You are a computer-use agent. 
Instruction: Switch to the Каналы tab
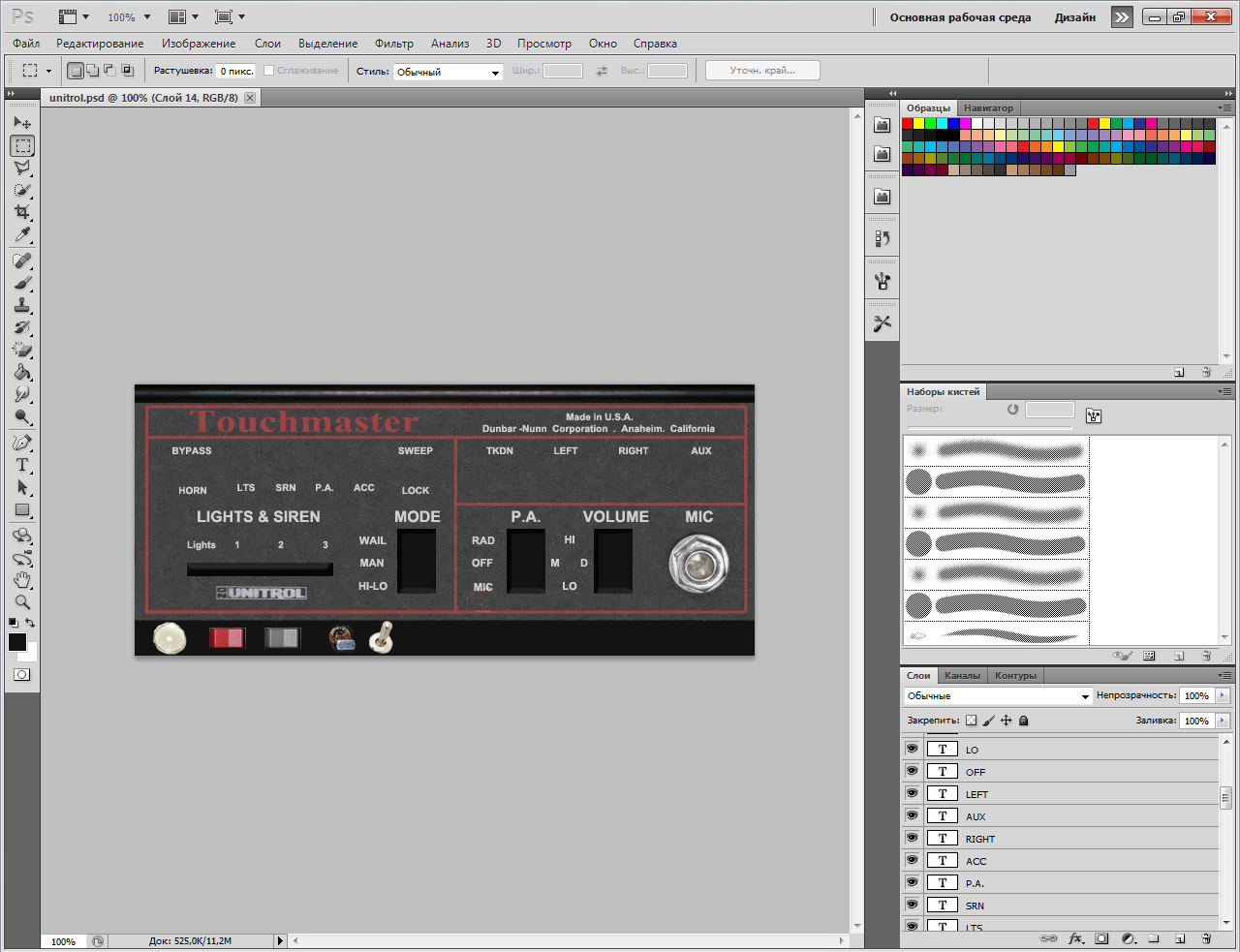[x=962, y=675]
